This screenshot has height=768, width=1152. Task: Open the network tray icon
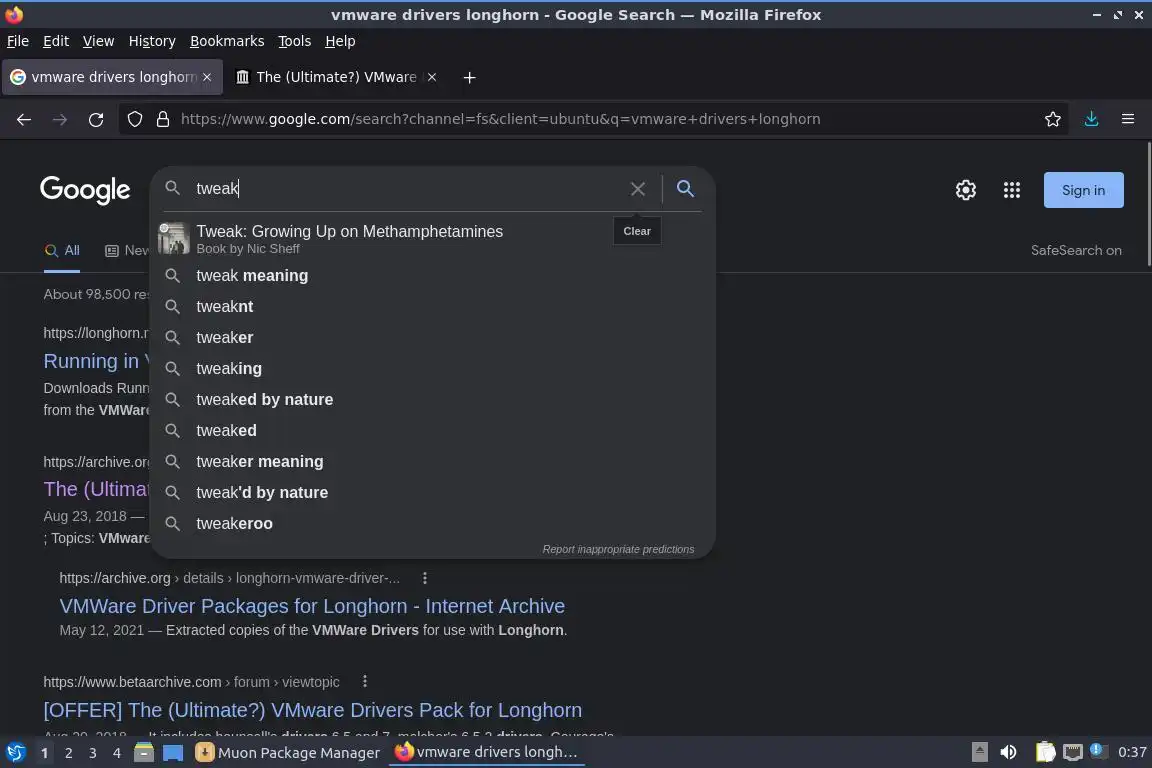[x=1073, y=752]
